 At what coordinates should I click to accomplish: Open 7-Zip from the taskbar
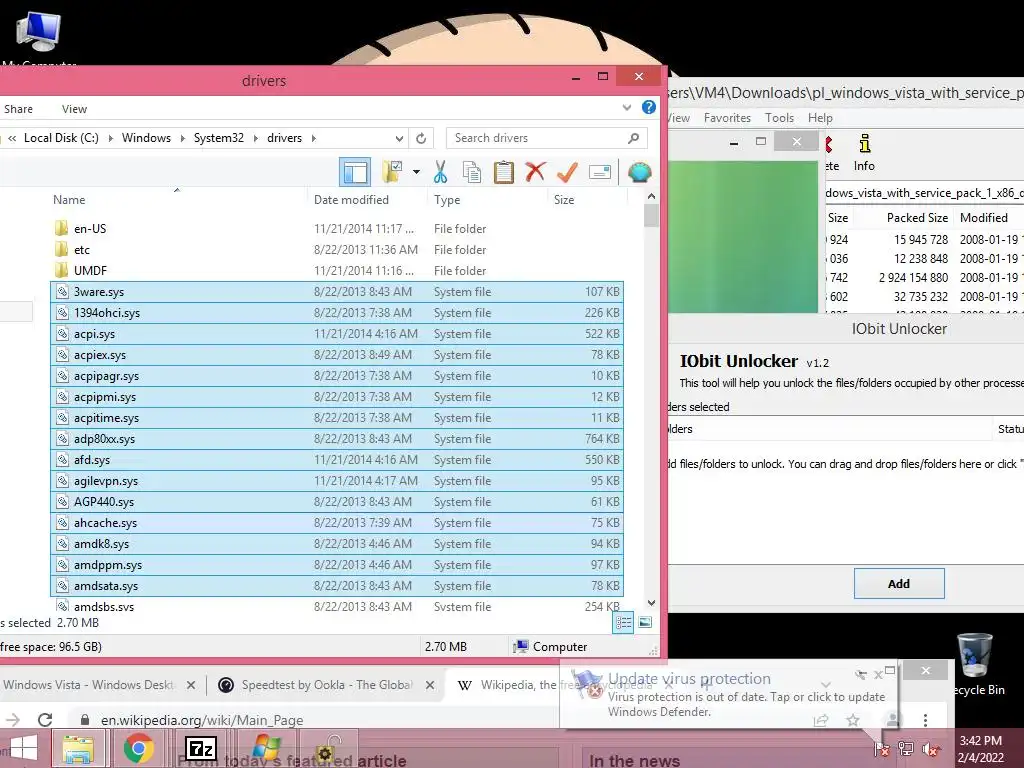point(200,748)
